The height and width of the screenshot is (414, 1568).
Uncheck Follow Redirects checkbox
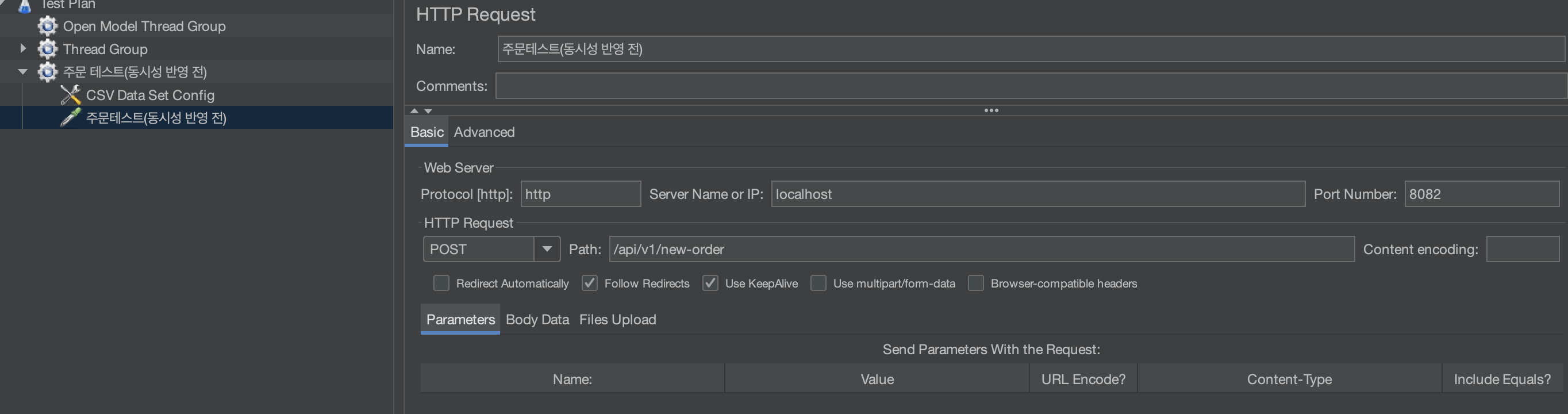pos(589,283)
